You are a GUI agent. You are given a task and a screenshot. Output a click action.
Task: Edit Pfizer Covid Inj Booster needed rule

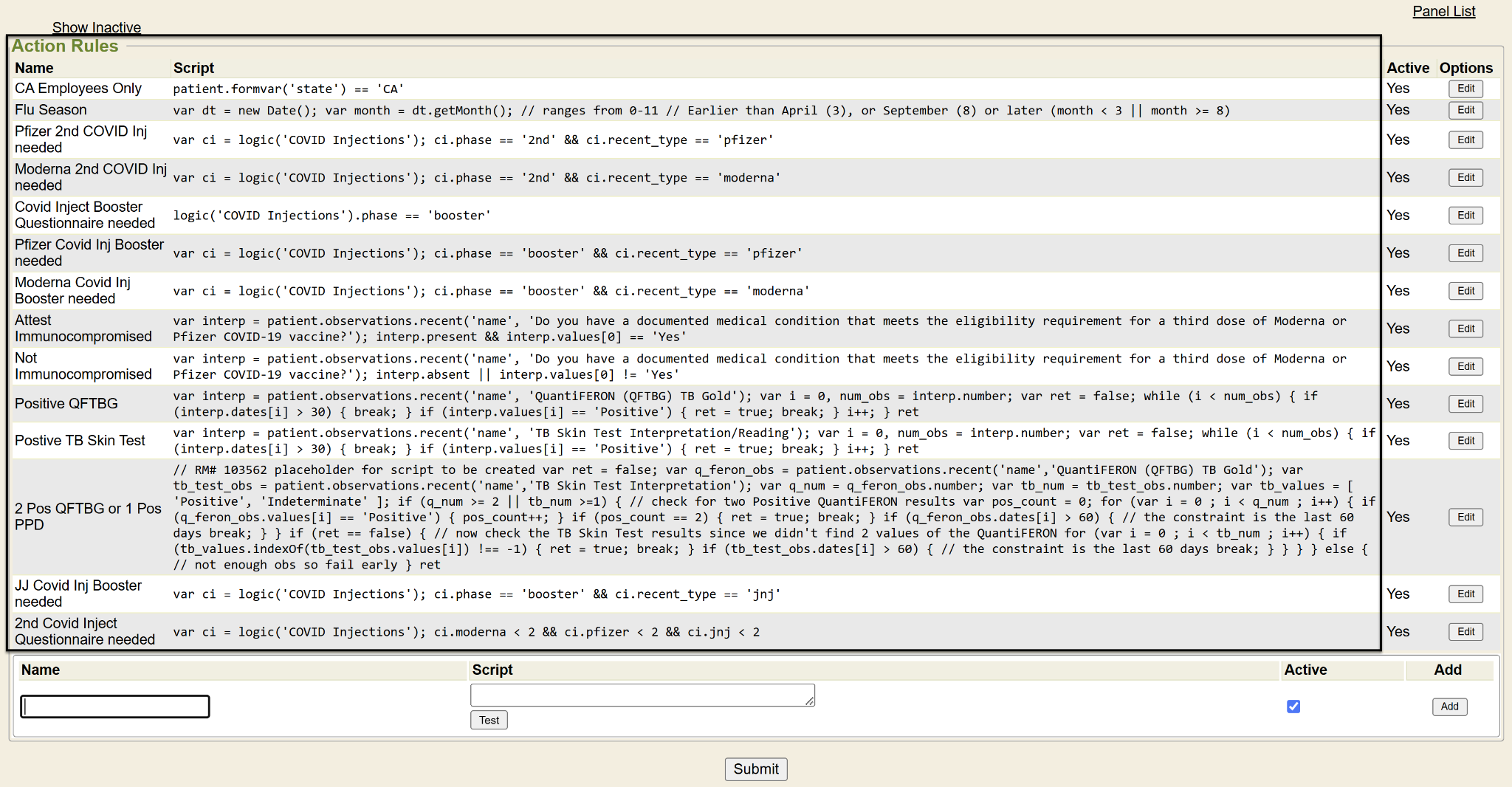tap(1465, 253)
